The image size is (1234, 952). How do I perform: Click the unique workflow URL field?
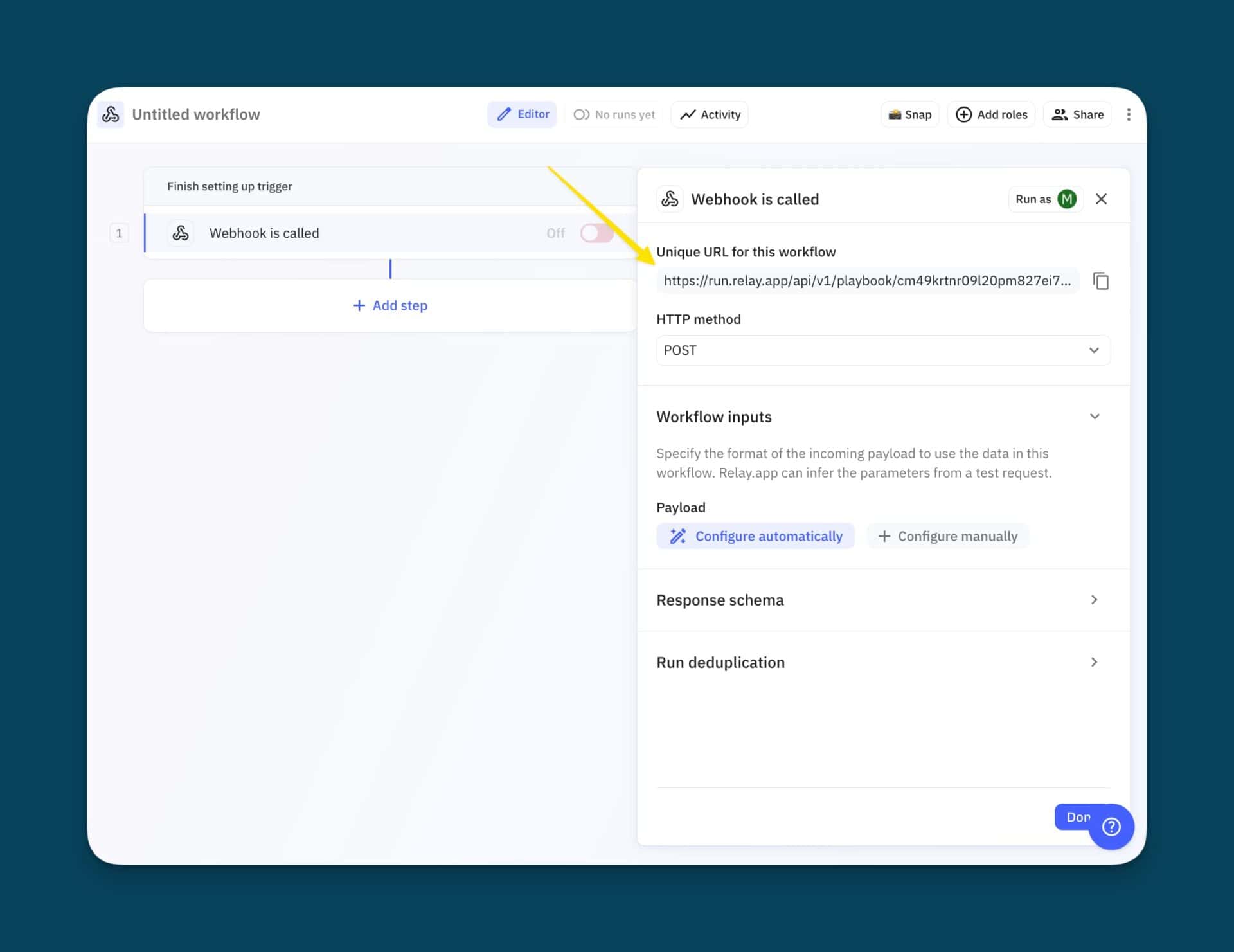(867, 281)
